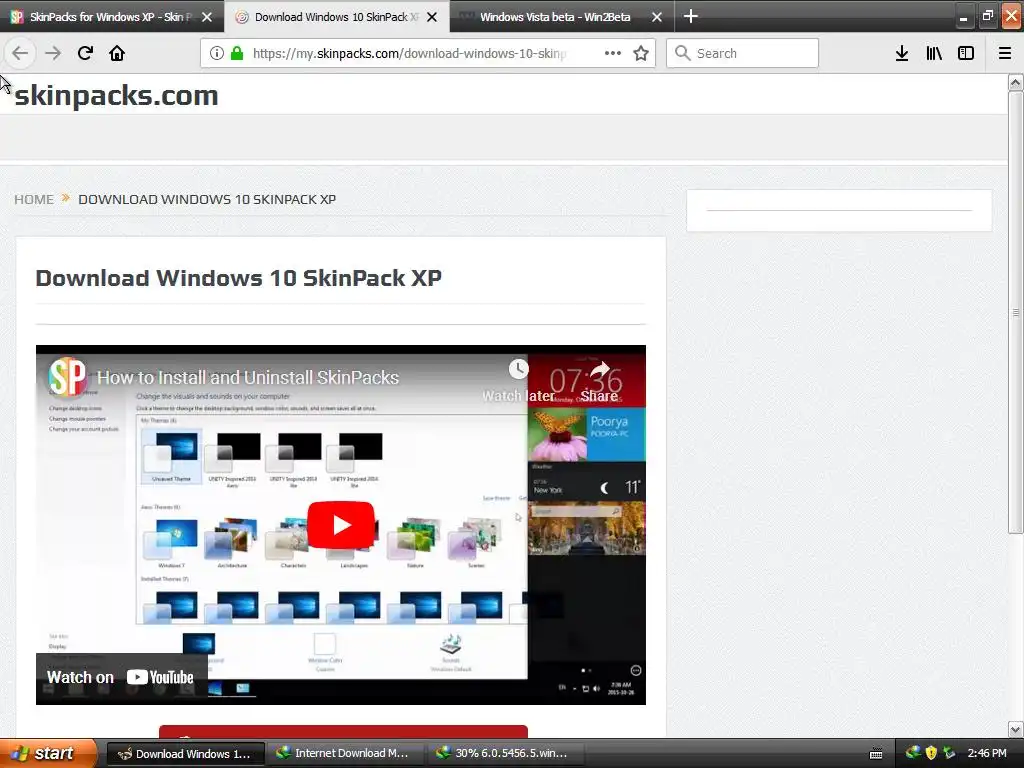
Task: Focus the browser Search box
Action: click(742, 53)
